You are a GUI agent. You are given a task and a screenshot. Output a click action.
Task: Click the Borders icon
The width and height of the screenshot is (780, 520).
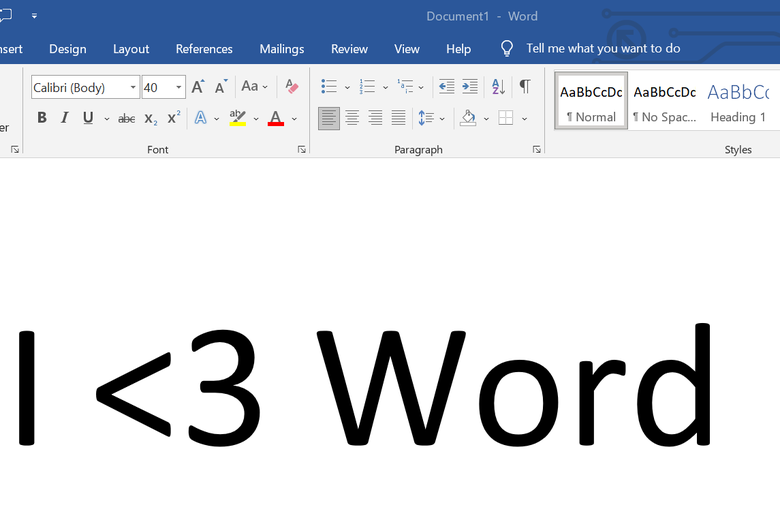[505, 118]
